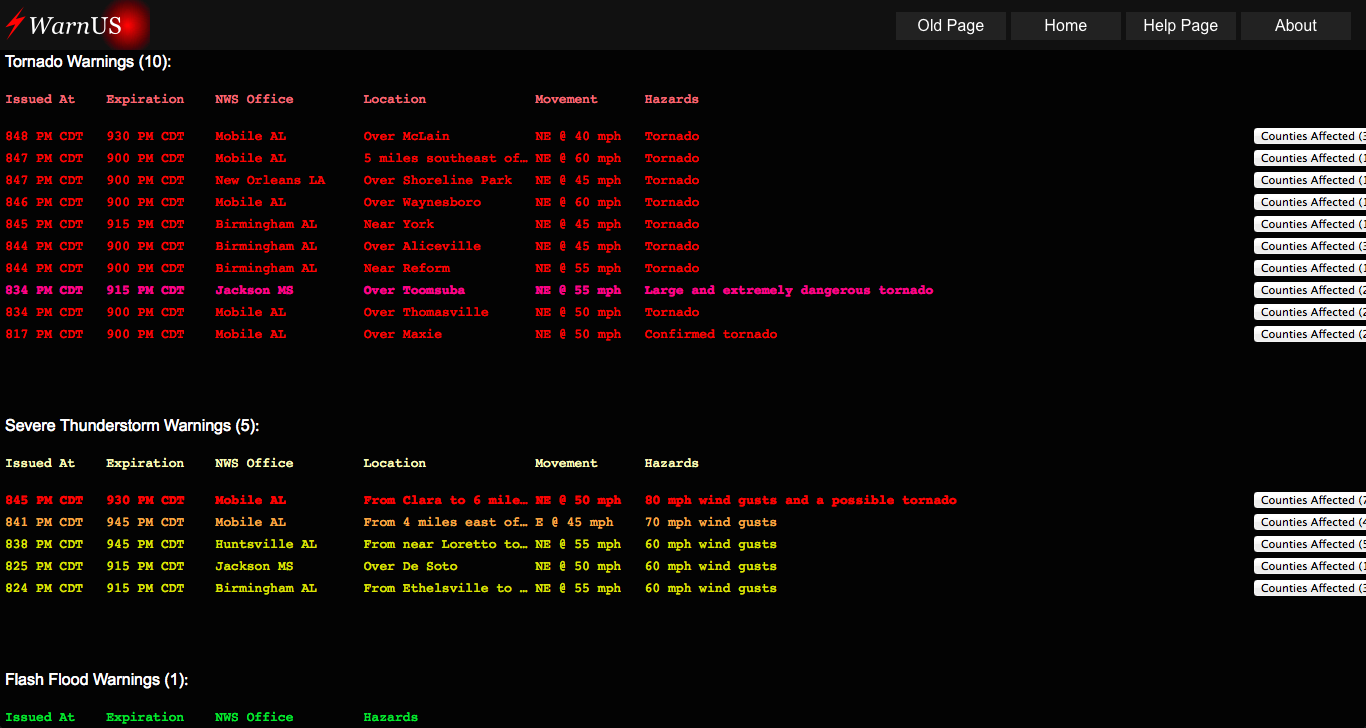Click 'E @ 45 mph' movement text
1366x728 pixels.
tap(574, 522)
